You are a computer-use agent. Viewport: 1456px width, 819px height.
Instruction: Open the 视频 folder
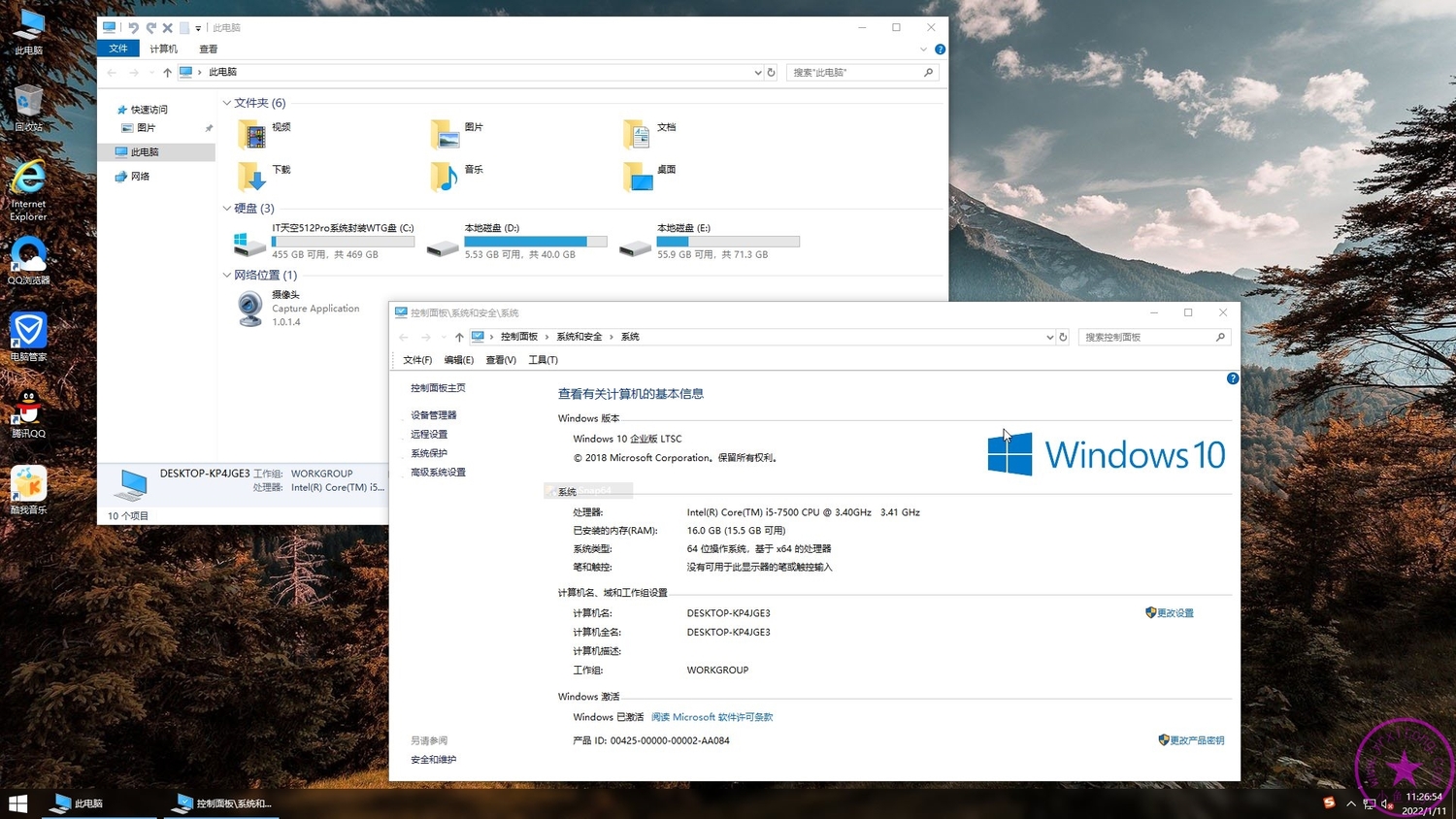tap(264, 134)
